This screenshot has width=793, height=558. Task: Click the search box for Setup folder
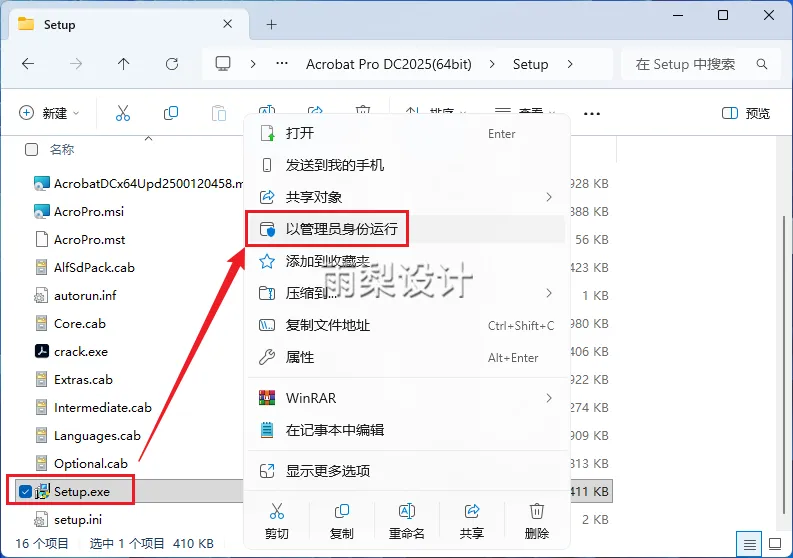coord(700,64)
